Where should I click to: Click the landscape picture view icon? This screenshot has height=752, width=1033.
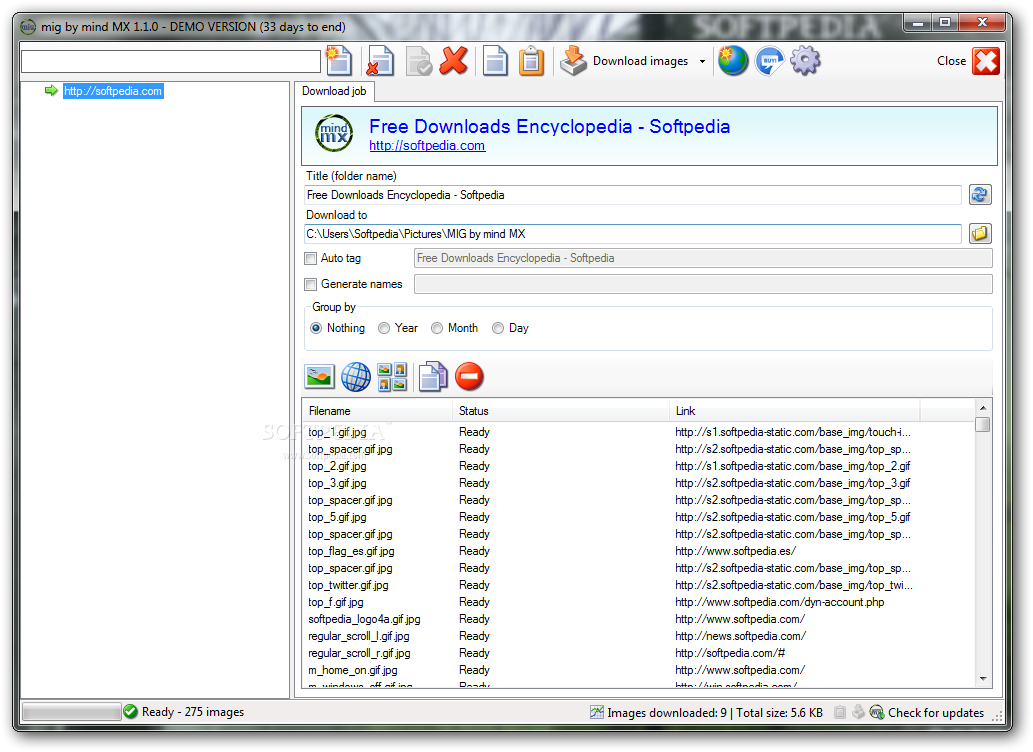click(x=320, y=377)
